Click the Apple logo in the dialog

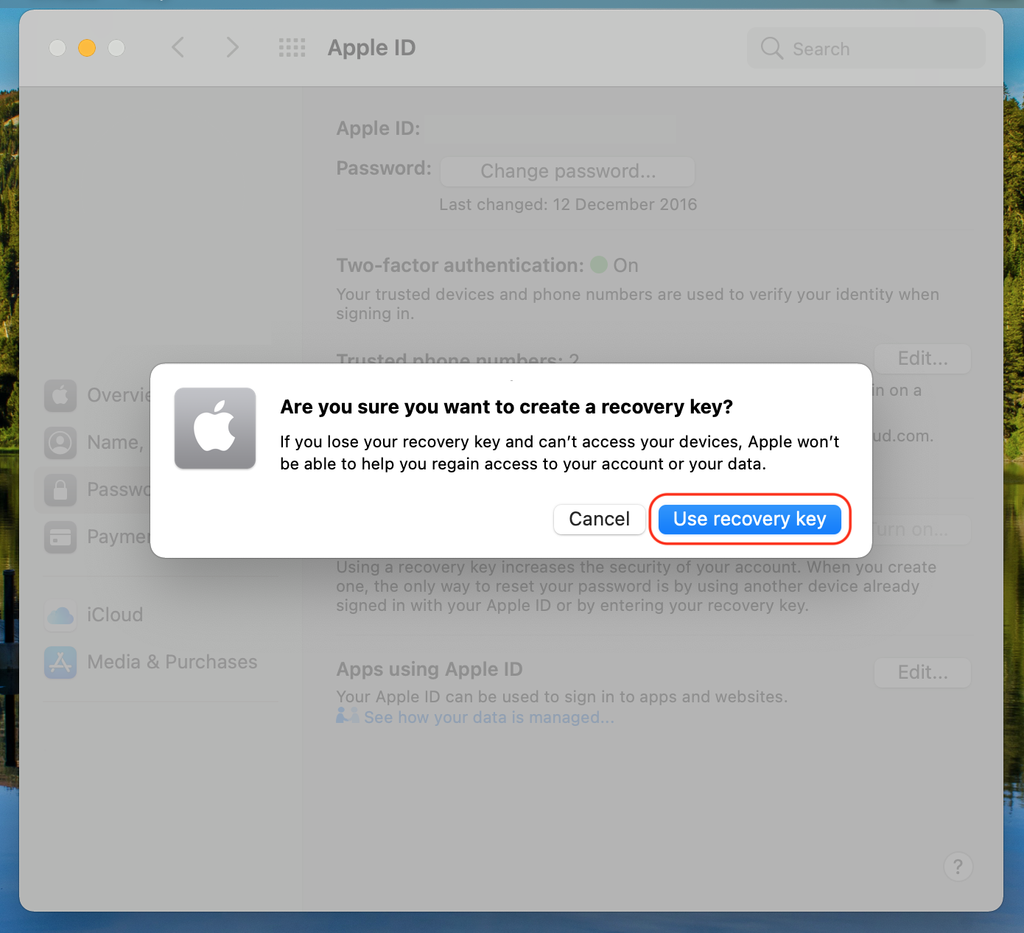(214, 428)
